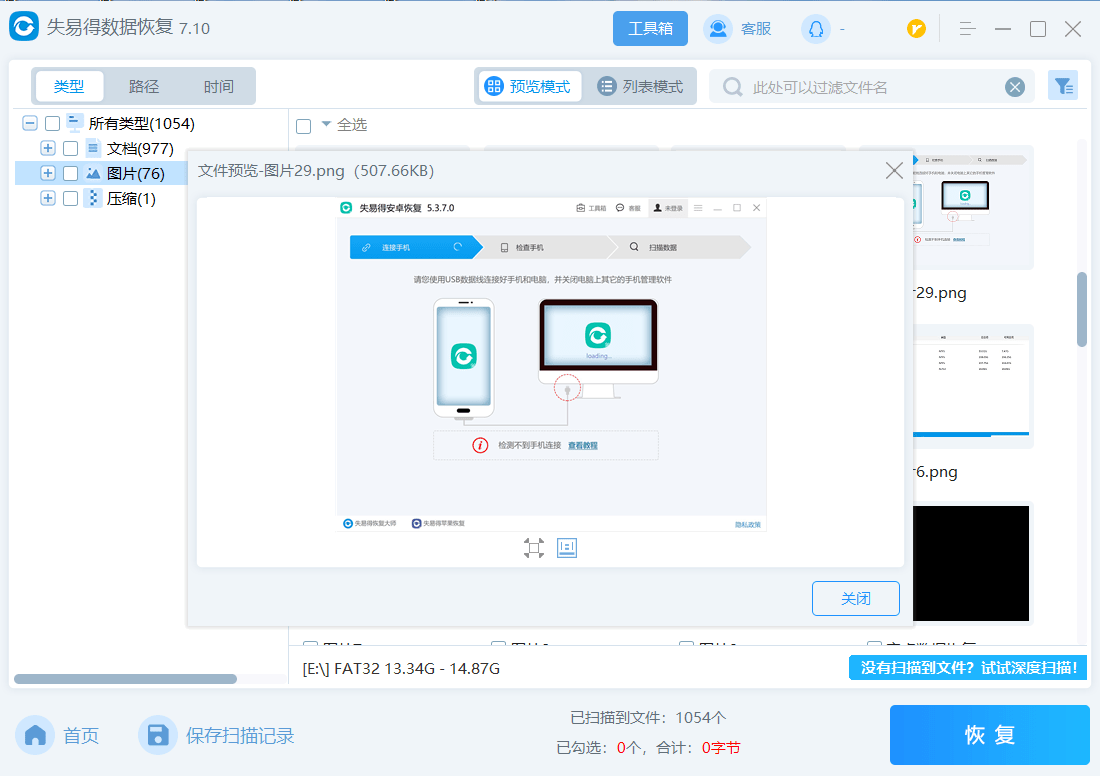Click the 已扫描到文件：1054个 status text

click(648, 718)
